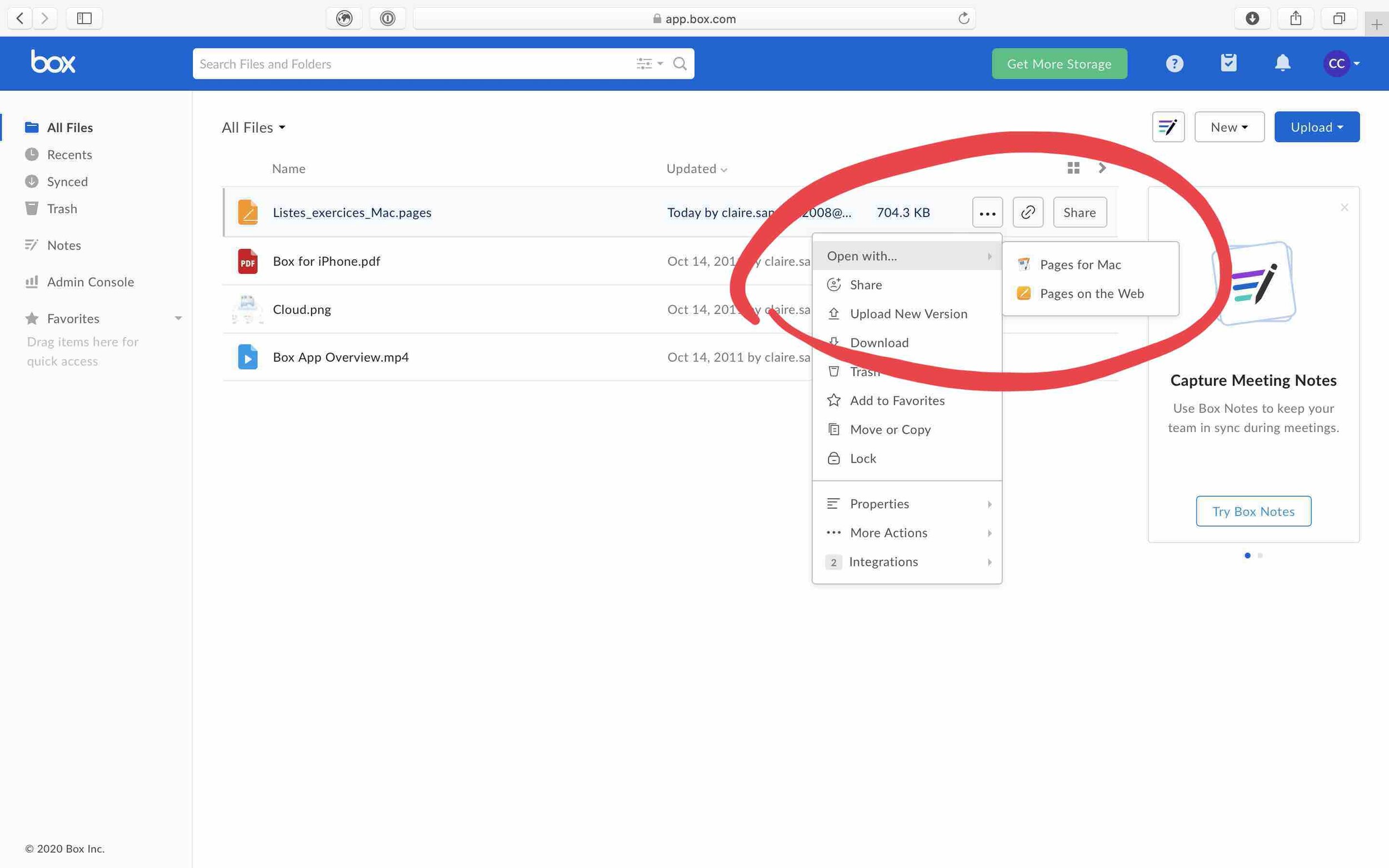Open Safari downloads

pyautogui.click(x=1252, y=18)
